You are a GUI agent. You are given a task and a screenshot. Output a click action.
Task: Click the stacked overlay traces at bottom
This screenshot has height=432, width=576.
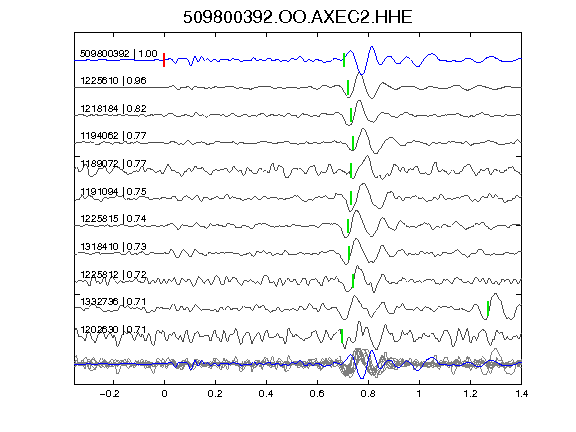[x=298, y=364]
